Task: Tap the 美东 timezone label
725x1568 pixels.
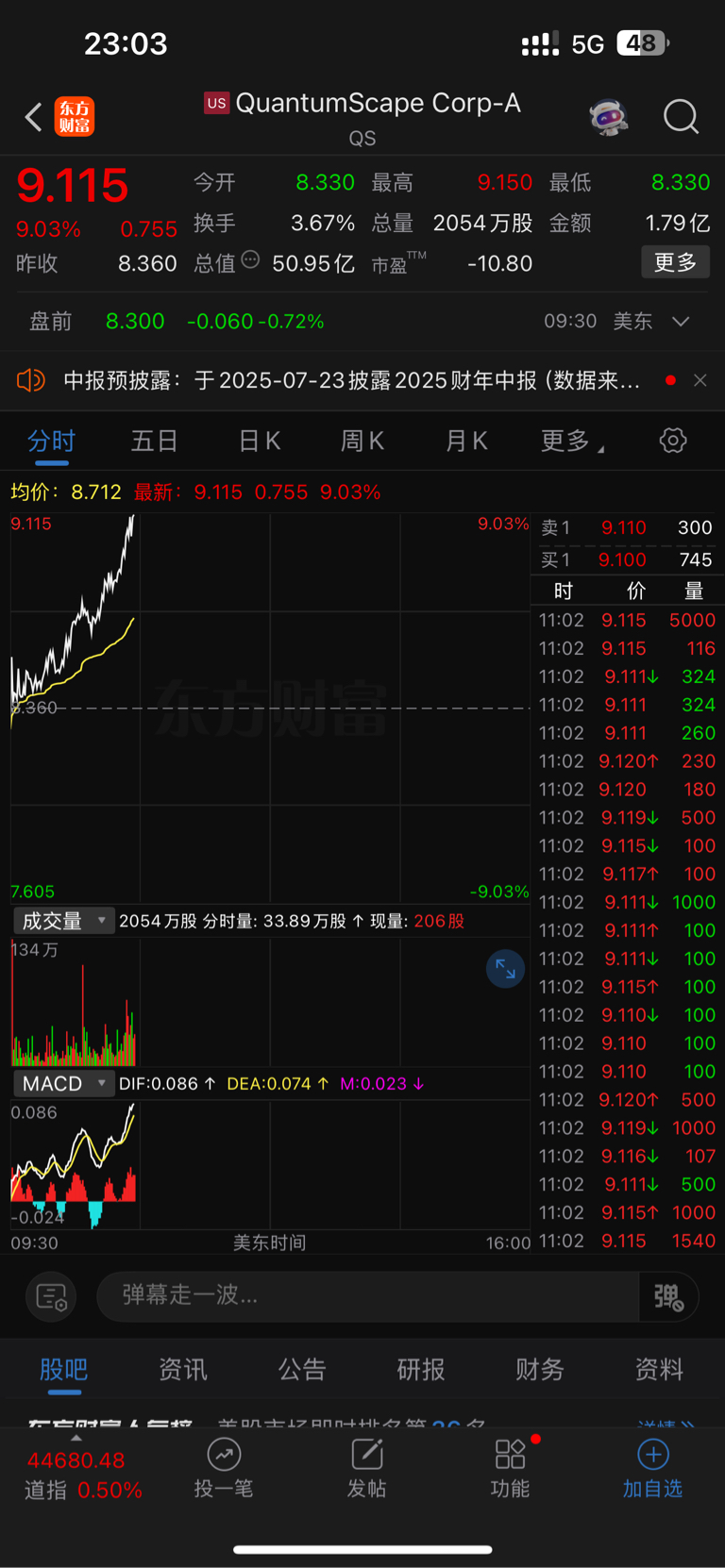Action: point(632,322)
